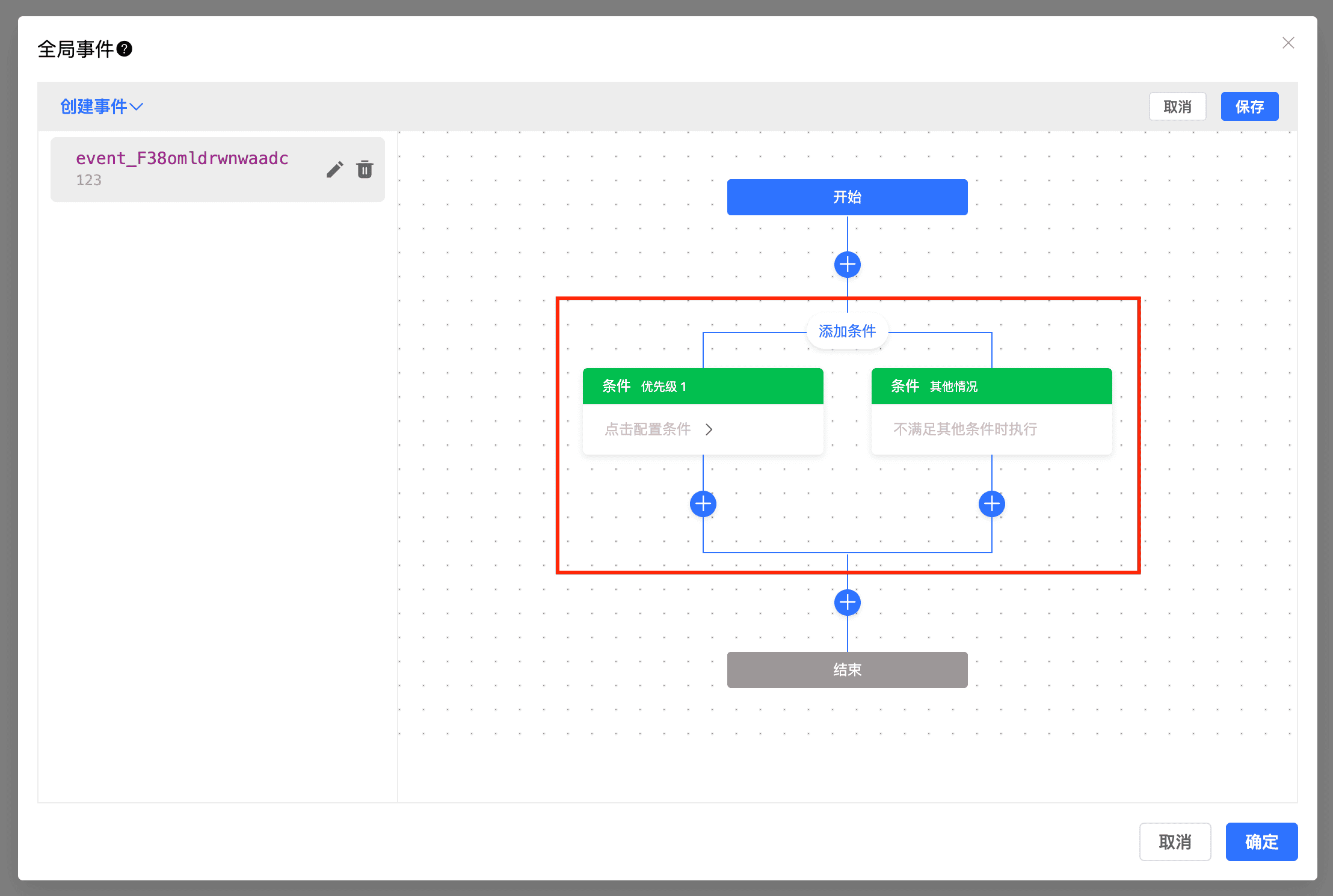The image size is (1333, 896).
Task: Add node under 优先级 1 condition branch
Action: [x=703, y=504]
